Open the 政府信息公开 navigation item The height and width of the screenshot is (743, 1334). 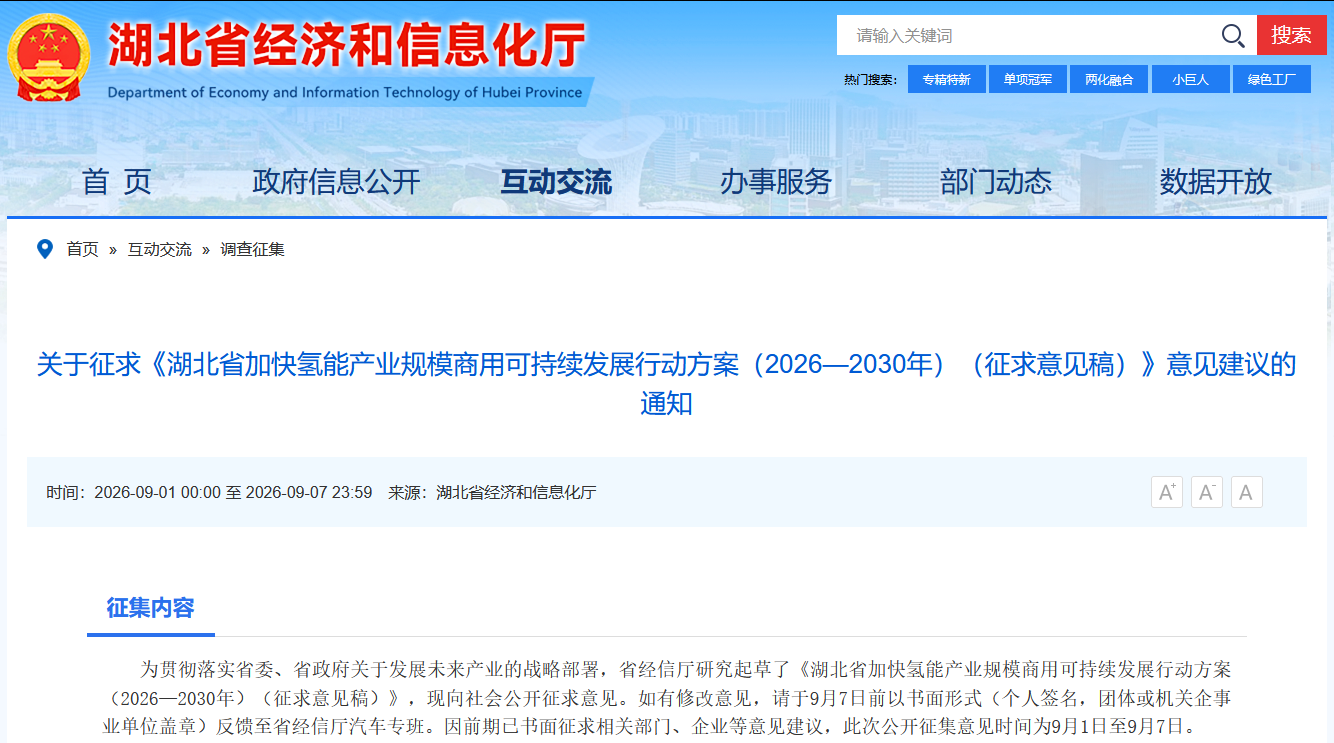coord(336,181)
